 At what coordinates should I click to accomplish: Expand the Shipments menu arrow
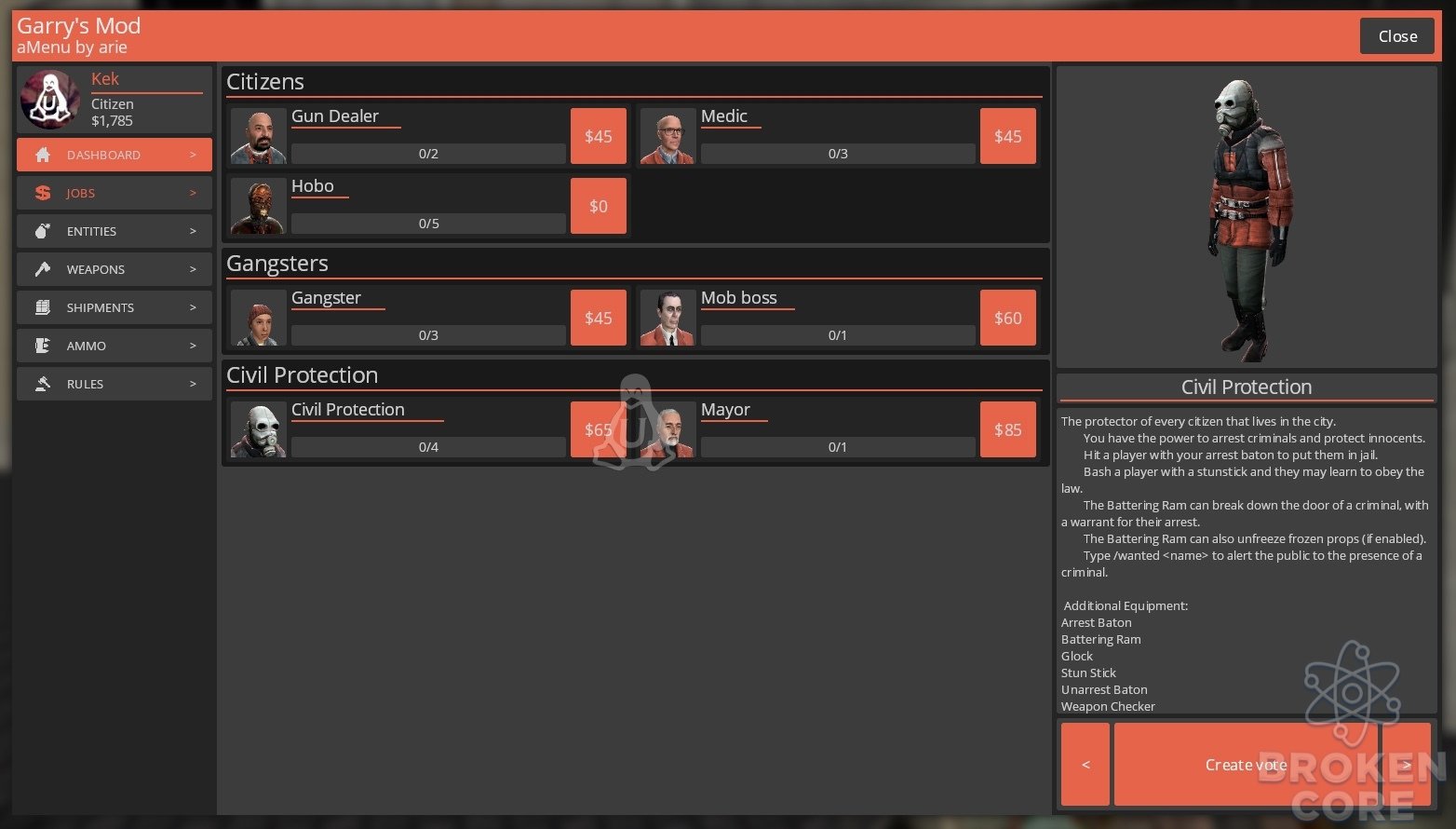pos(193,307)
